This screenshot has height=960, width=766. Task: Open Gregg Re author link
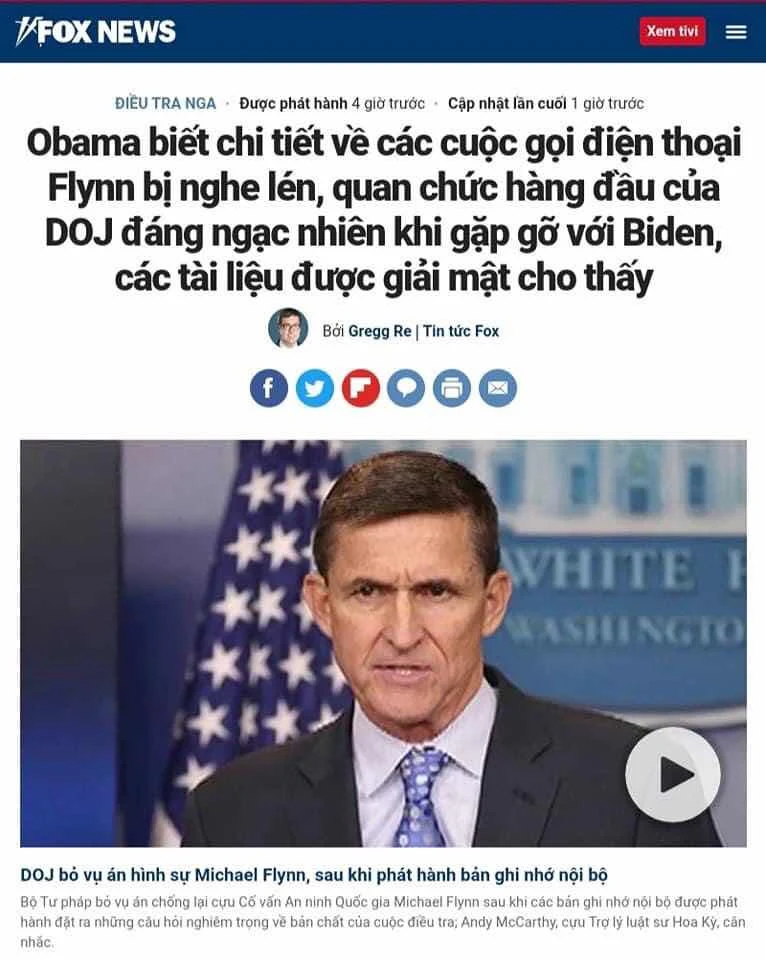(380, 331)
